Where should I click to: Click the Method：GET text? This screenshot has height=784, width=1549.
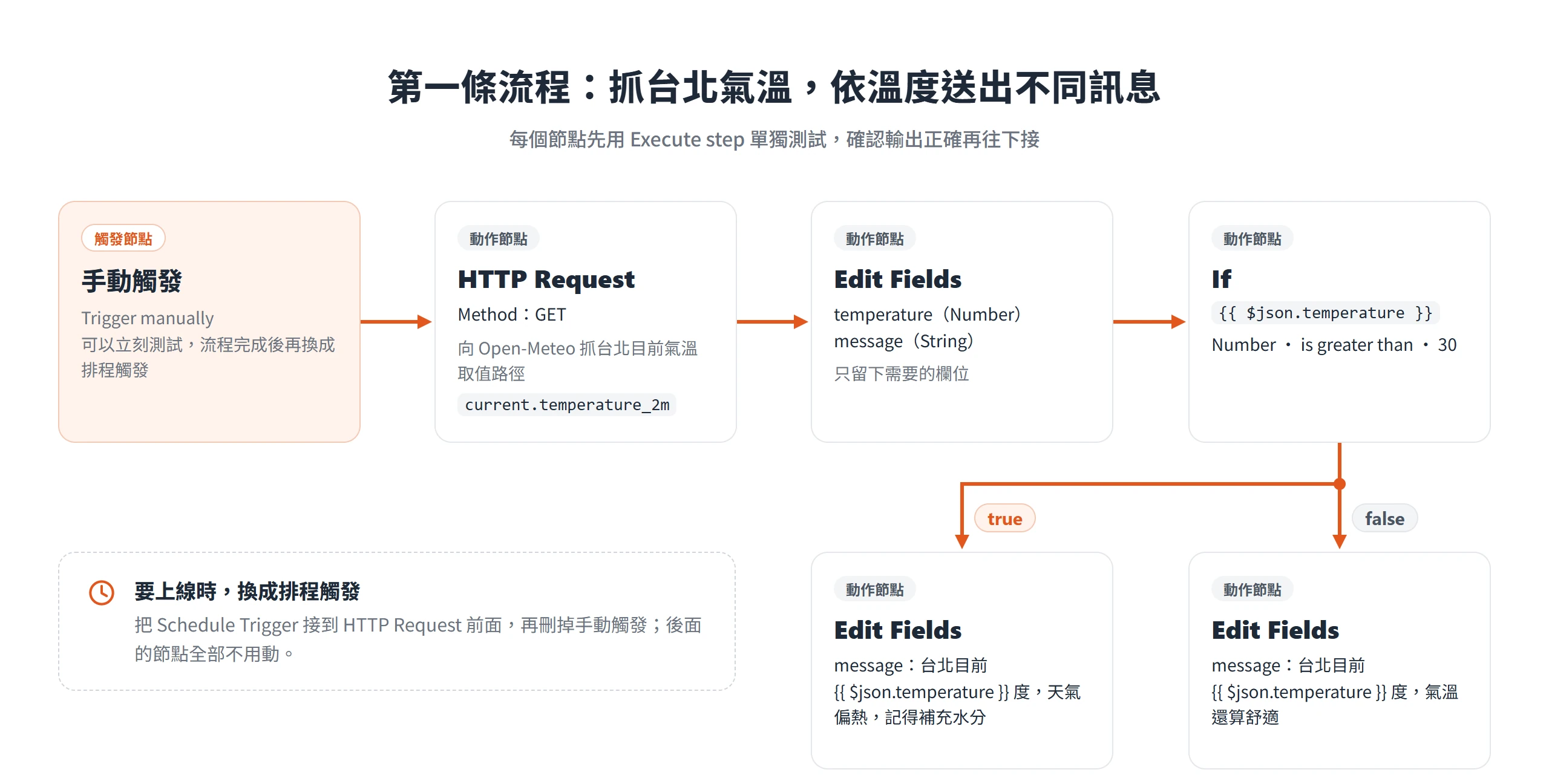(x=512, y=315)
